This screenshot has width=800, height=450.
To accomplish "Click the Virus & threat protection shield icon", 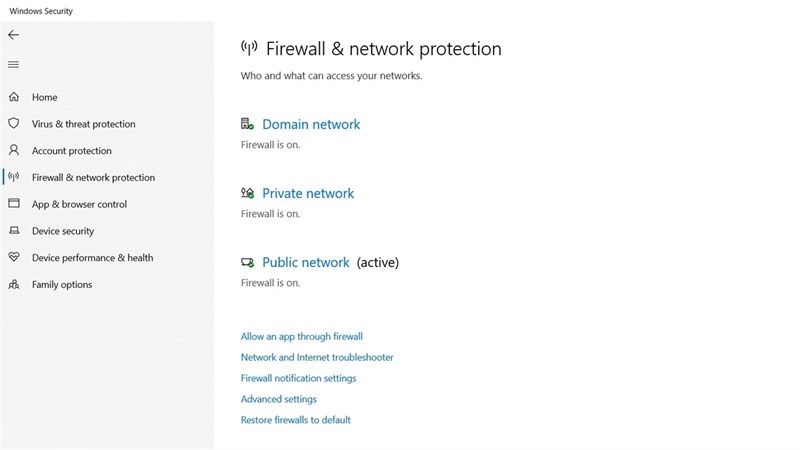I will point(14,123).
